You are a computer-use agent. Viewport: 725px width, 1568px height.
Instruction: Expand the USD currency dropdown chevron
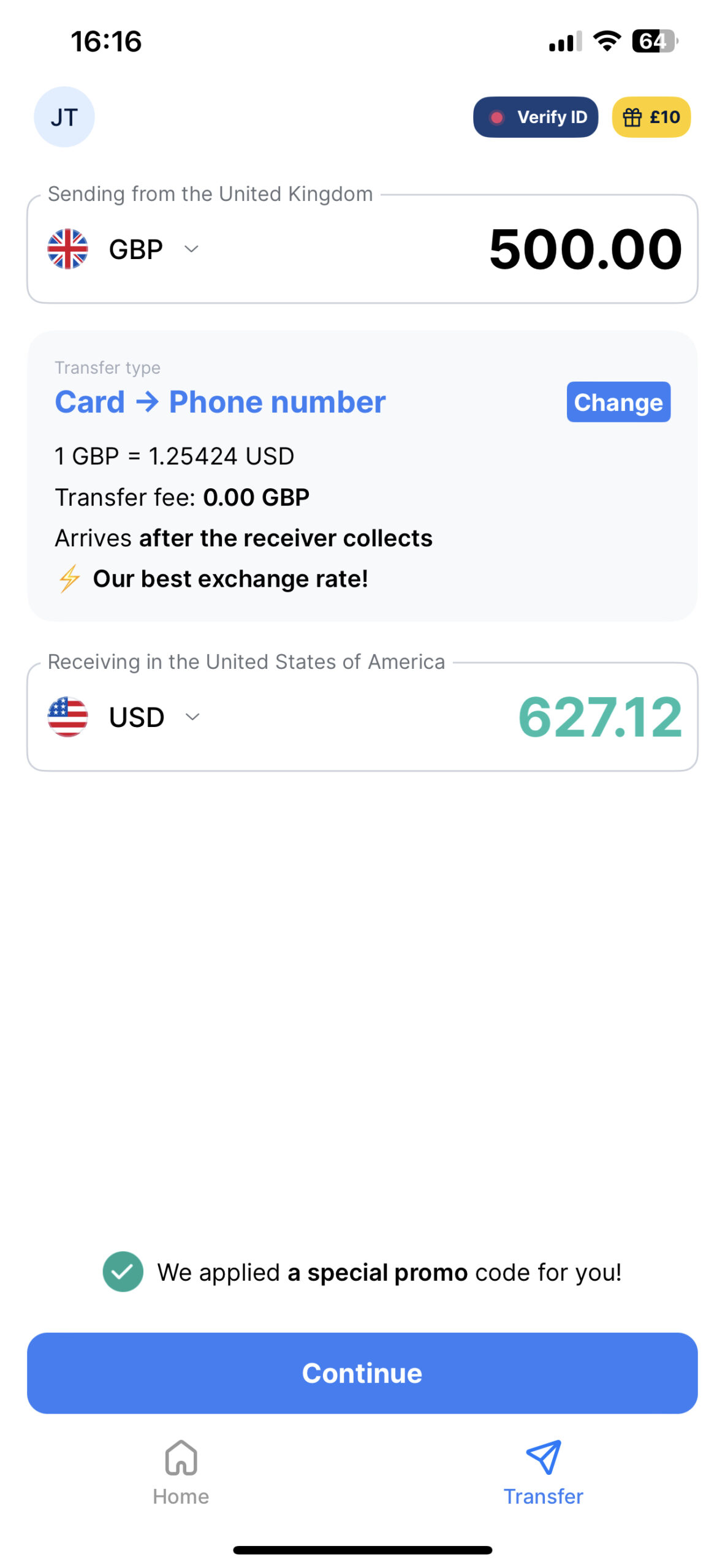pos(192,717)
